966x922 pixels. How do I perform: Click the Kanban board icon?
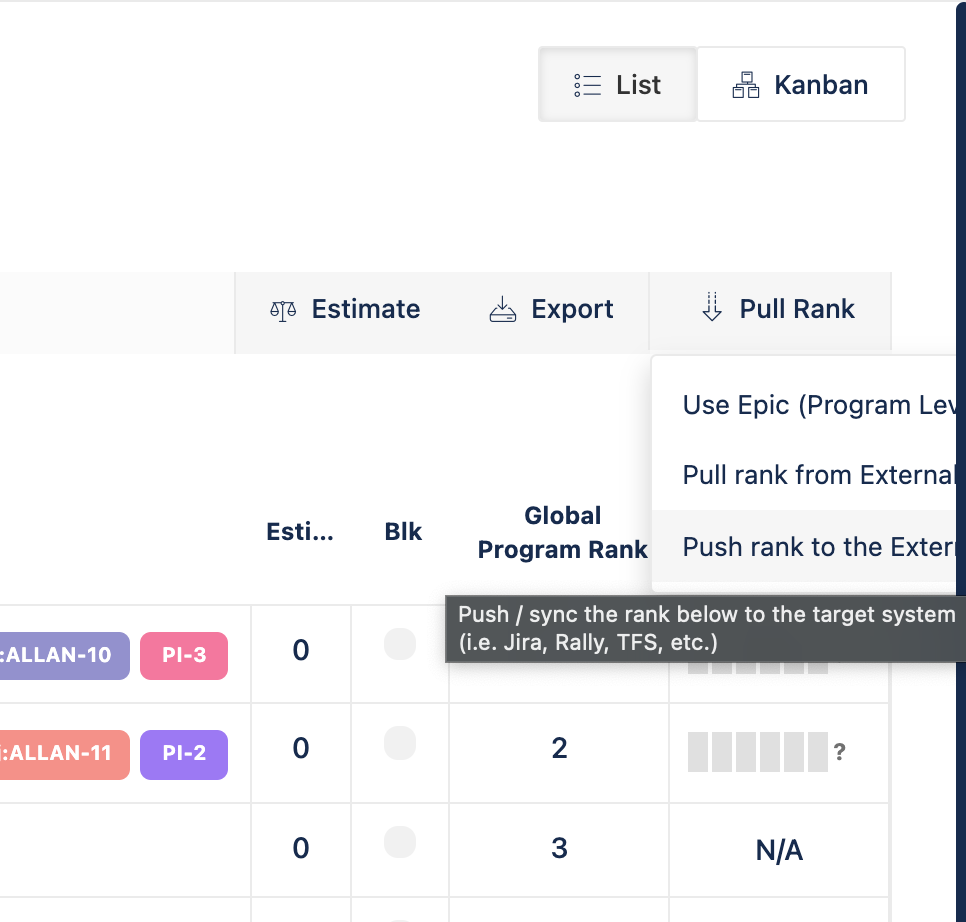point(745,84)
